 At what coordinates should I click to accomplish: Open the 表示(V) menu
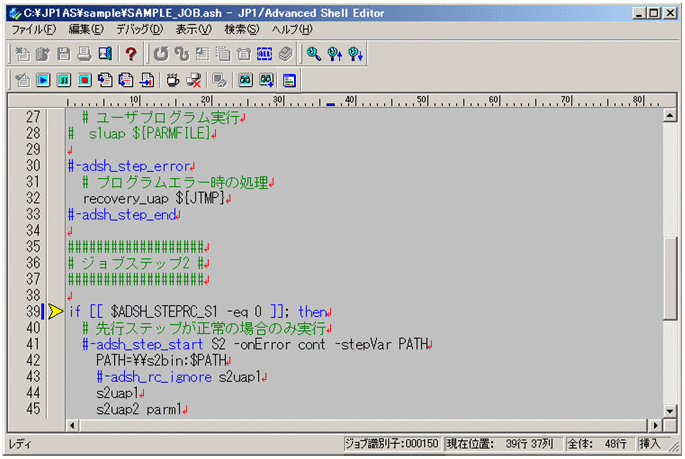(194, 30)
